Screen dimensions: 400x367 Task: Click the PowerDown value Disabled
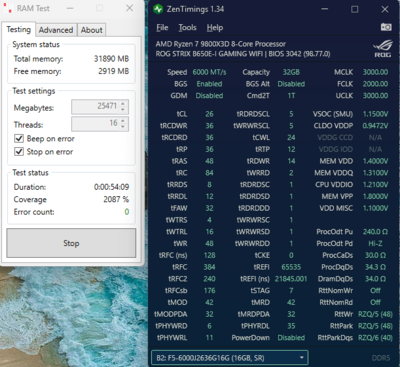(x=291, y=338)
